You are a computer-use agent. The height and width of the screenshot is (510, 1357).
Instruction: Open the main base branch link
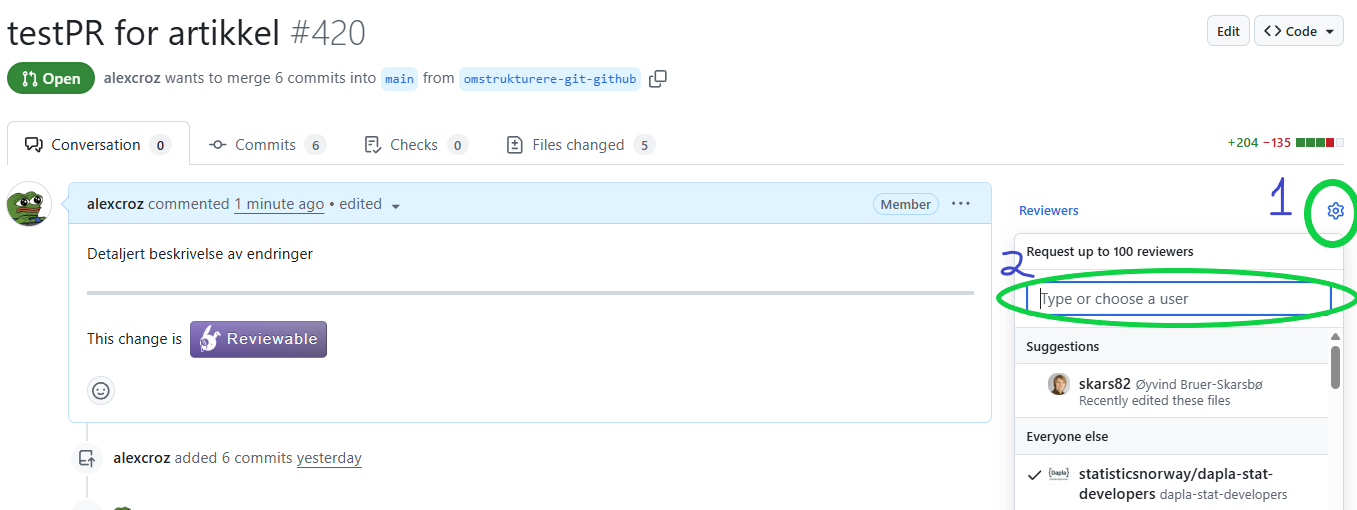pos(399,79)
